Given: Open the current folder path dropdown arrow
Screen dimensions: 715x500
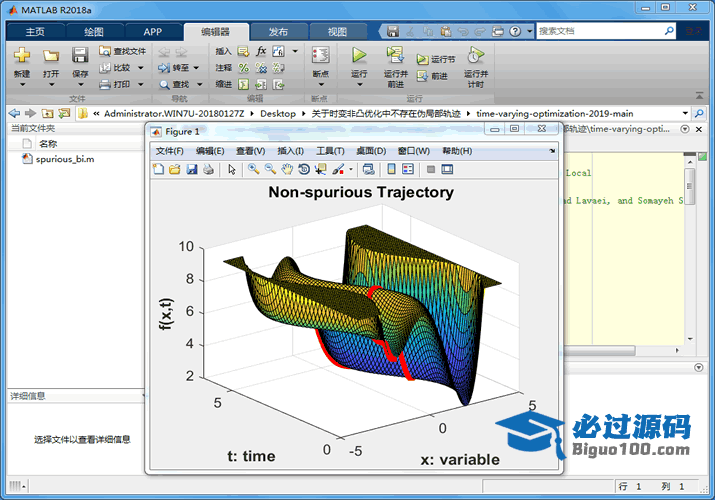Looking at the screenshot, I should (685, 113).
